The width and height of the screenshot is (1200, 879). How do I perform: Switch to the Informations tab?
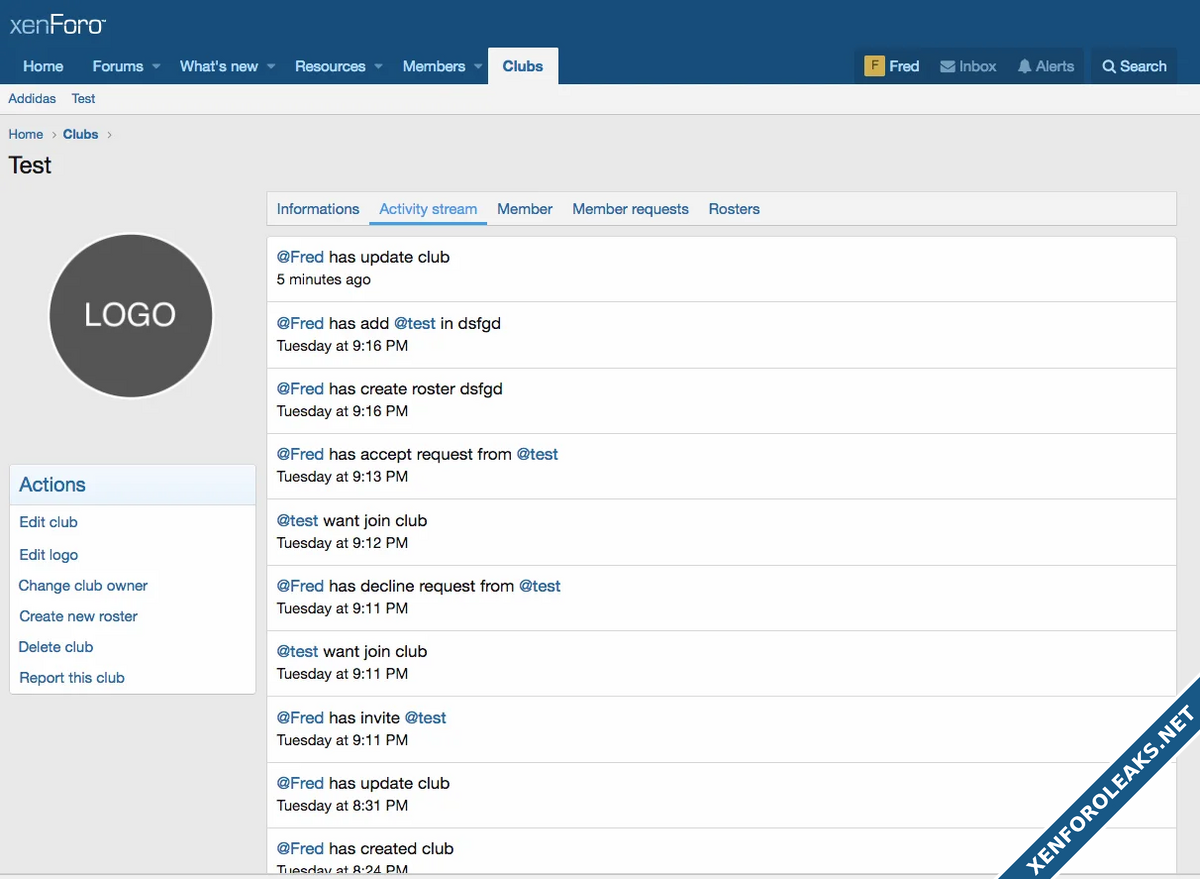point(318,209)
